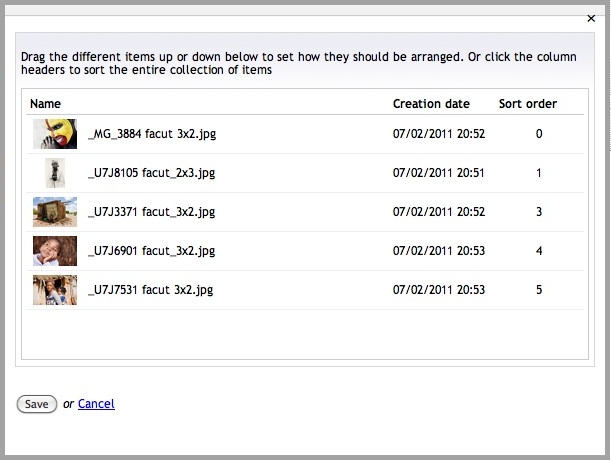
Task: Sort items by the Name column header
Action: pos(45,104)
